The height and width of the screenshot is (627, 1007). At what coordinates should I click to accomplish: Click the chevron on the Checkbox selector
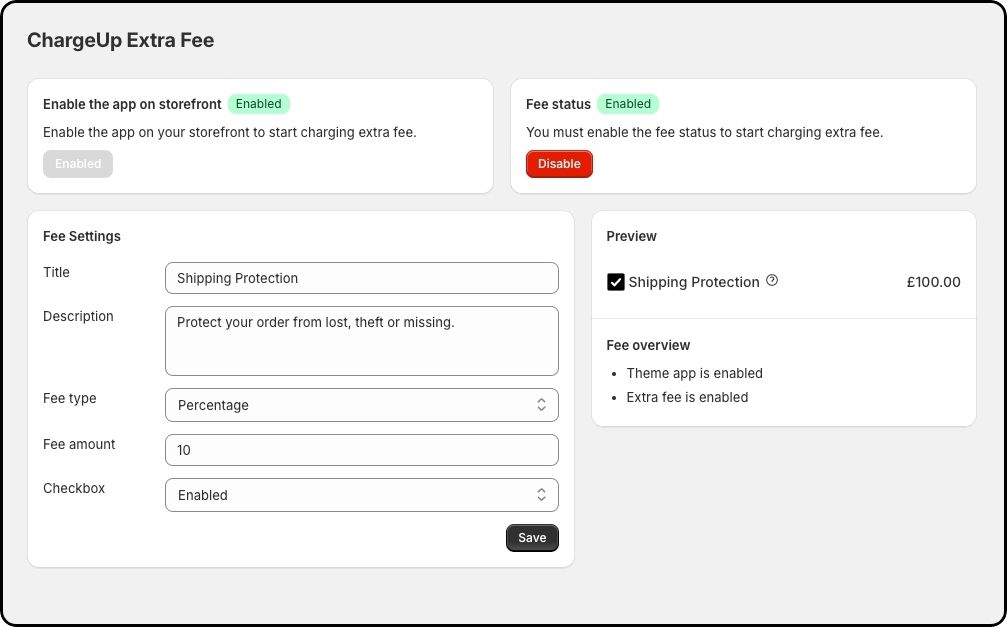point(541,494)
